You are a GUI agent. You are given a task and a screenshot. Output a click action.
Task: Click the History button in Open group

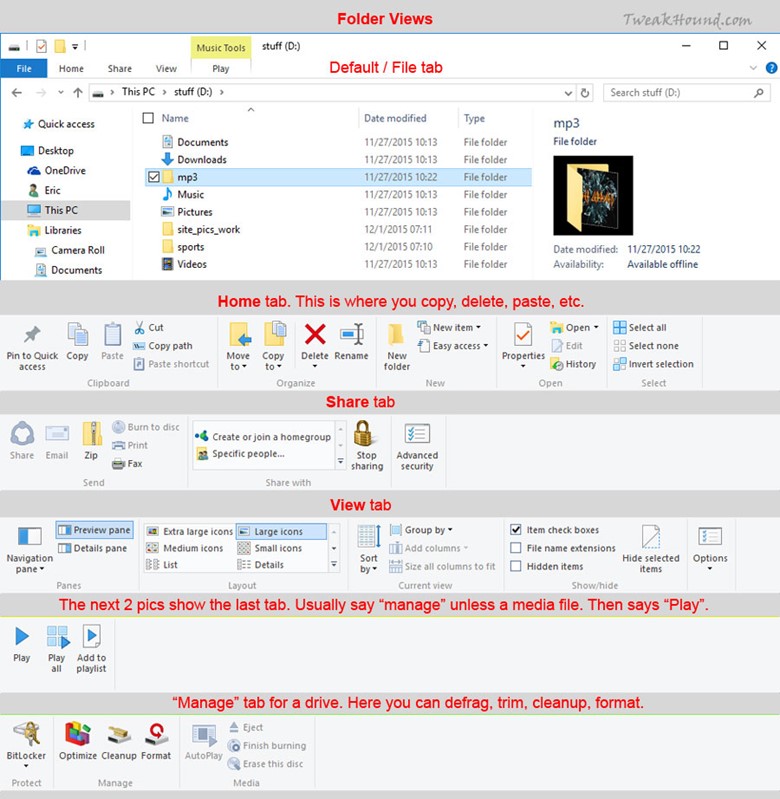[x=574, y=364]
